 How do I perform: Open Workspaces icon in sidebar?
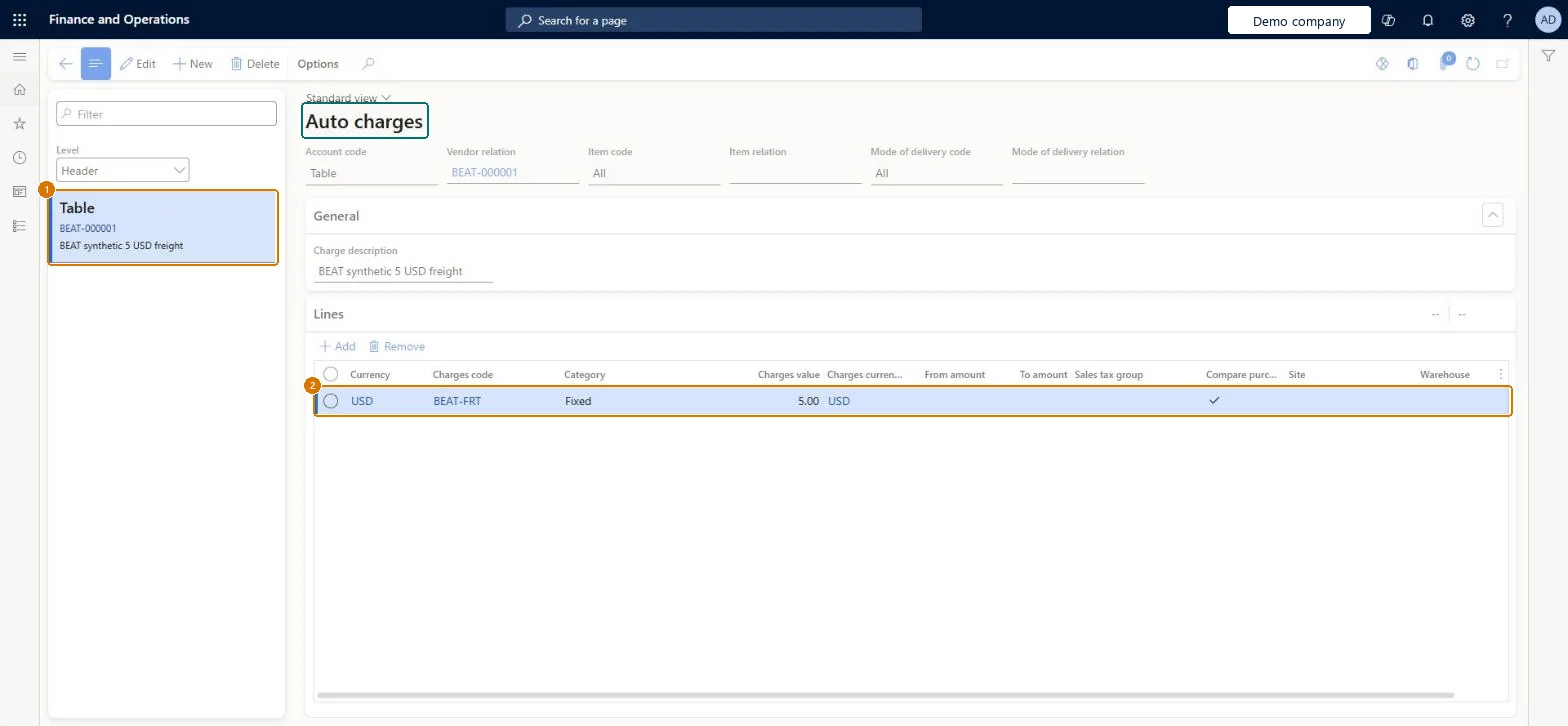click(x=19, y=192)
